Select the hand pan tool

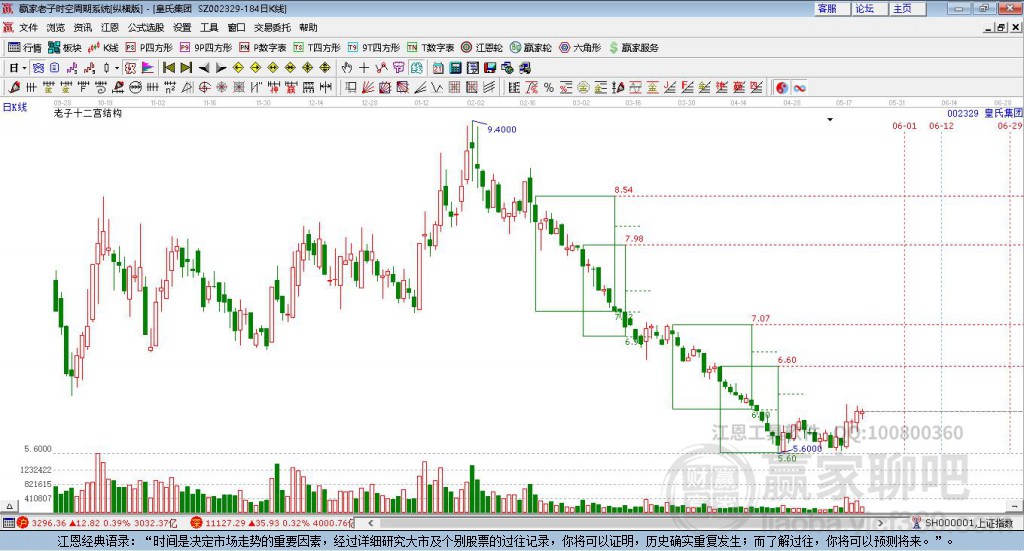tap(347, 68)
